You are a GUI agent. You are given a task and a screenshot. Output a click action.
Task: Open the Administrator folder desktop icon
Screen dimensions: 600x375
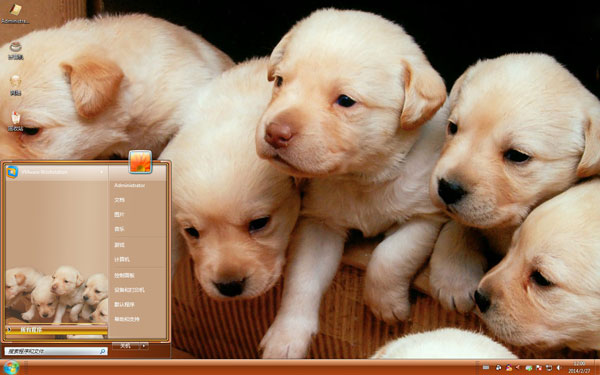tap(15, 13)
